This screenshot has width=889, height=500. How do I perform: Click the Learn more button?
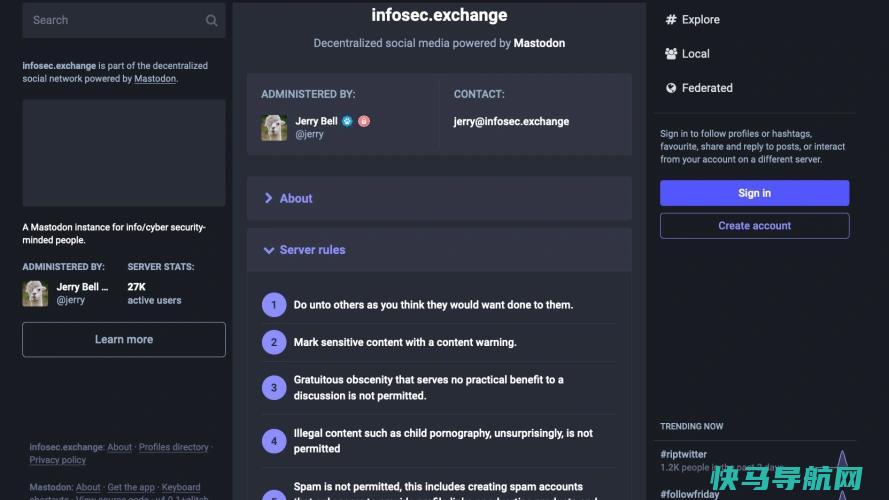pyautogui.click(x=124, y=340)
